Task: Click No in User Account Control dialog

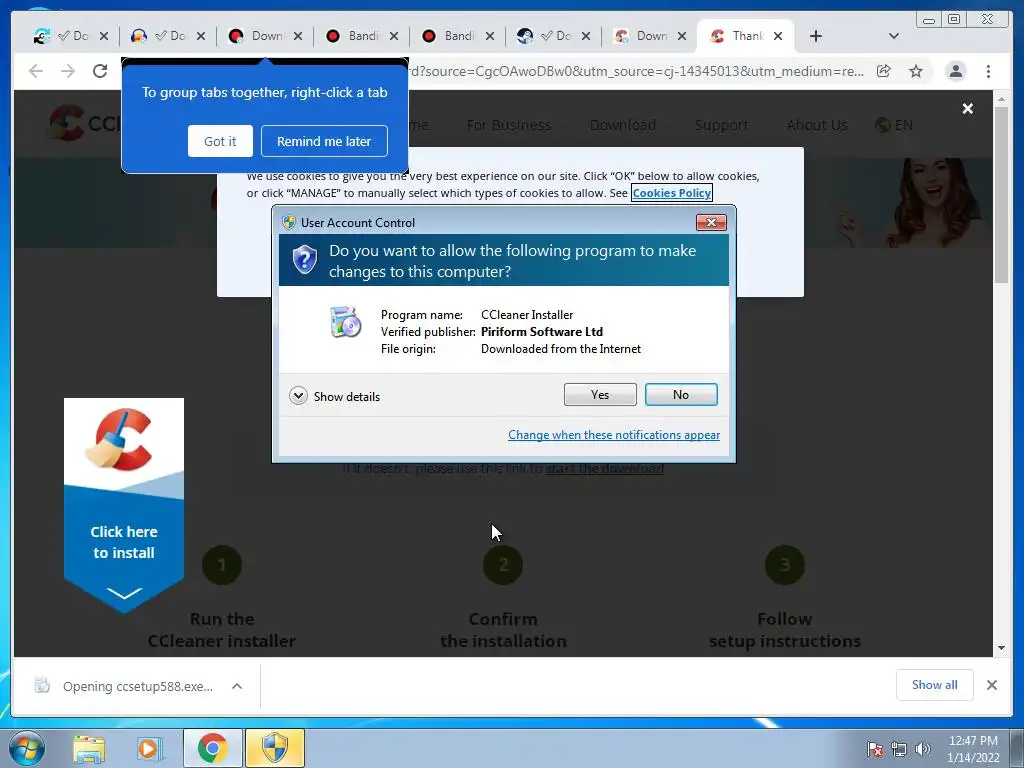Action: [x=680, y=394]
